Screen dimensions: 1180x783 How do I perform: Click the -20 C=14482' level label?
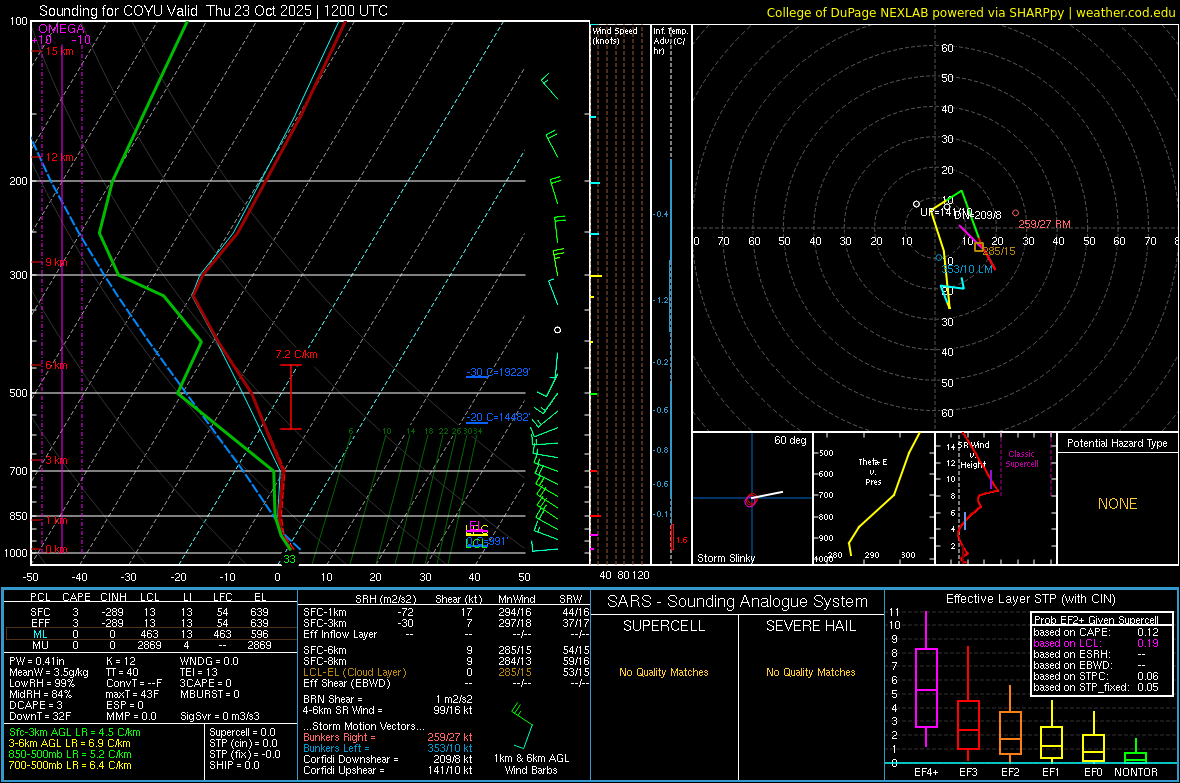(498, 417)
